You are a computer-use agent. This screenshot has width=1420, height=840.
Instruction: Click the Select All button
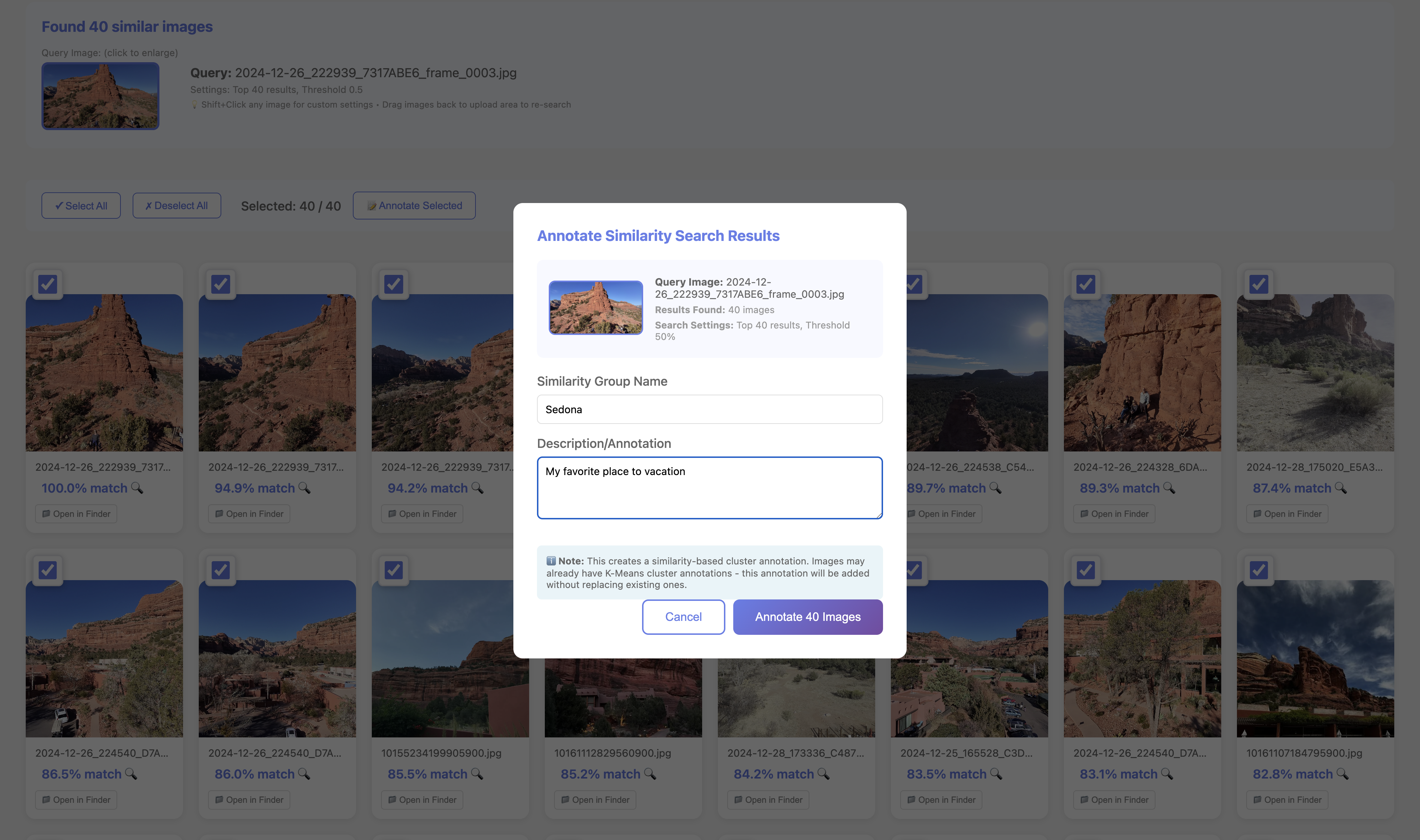(81, 206)
